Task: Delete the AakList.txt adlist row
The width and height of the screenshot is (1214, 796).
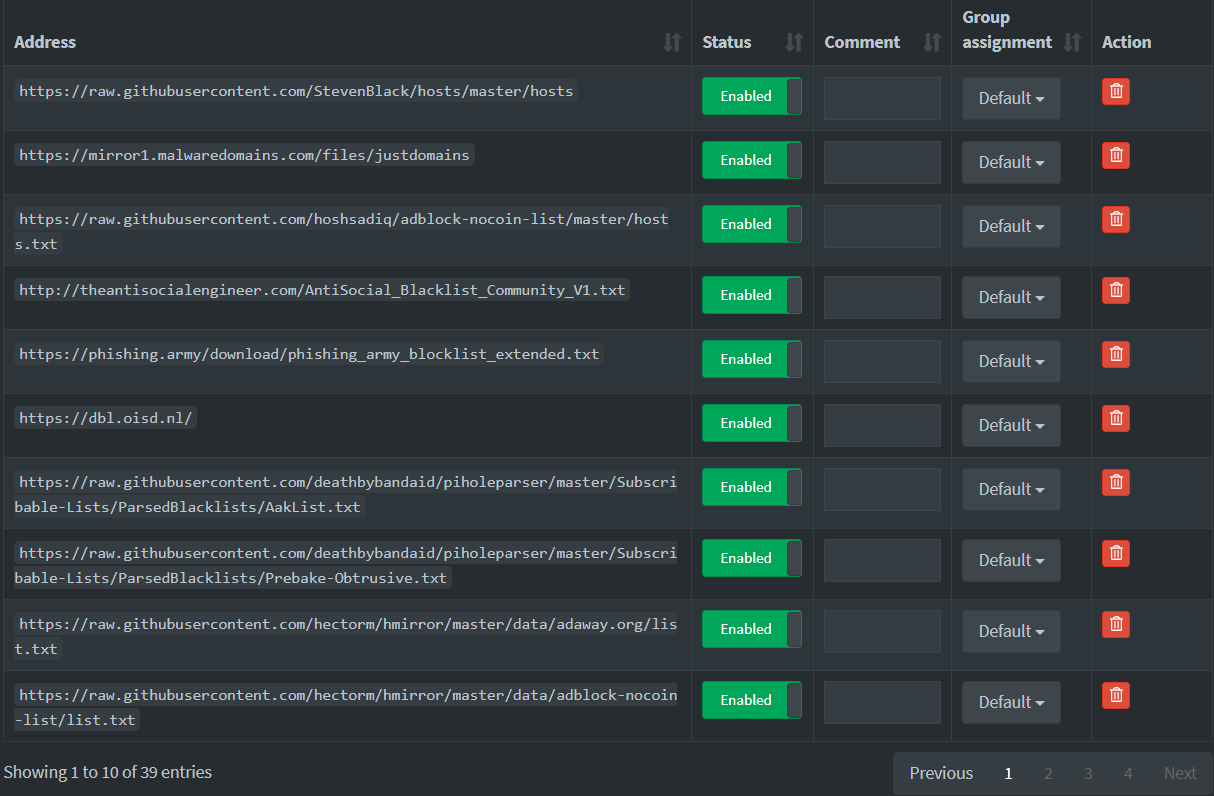Action: pyautogui.click(x=1116, y=482)
